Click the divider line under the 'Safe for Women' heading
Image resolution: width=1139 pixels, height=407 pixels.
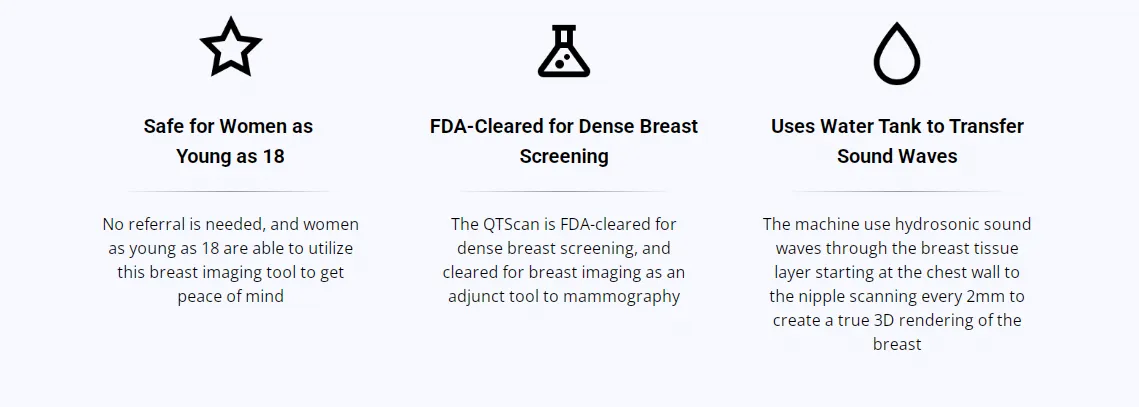pyautogui.click(x=229, y=191)
